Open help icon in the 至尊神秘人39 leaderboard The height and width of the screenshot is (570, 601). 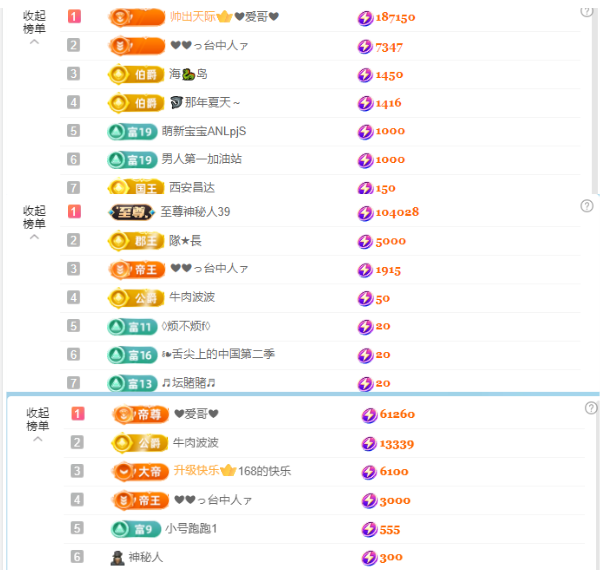587,206
